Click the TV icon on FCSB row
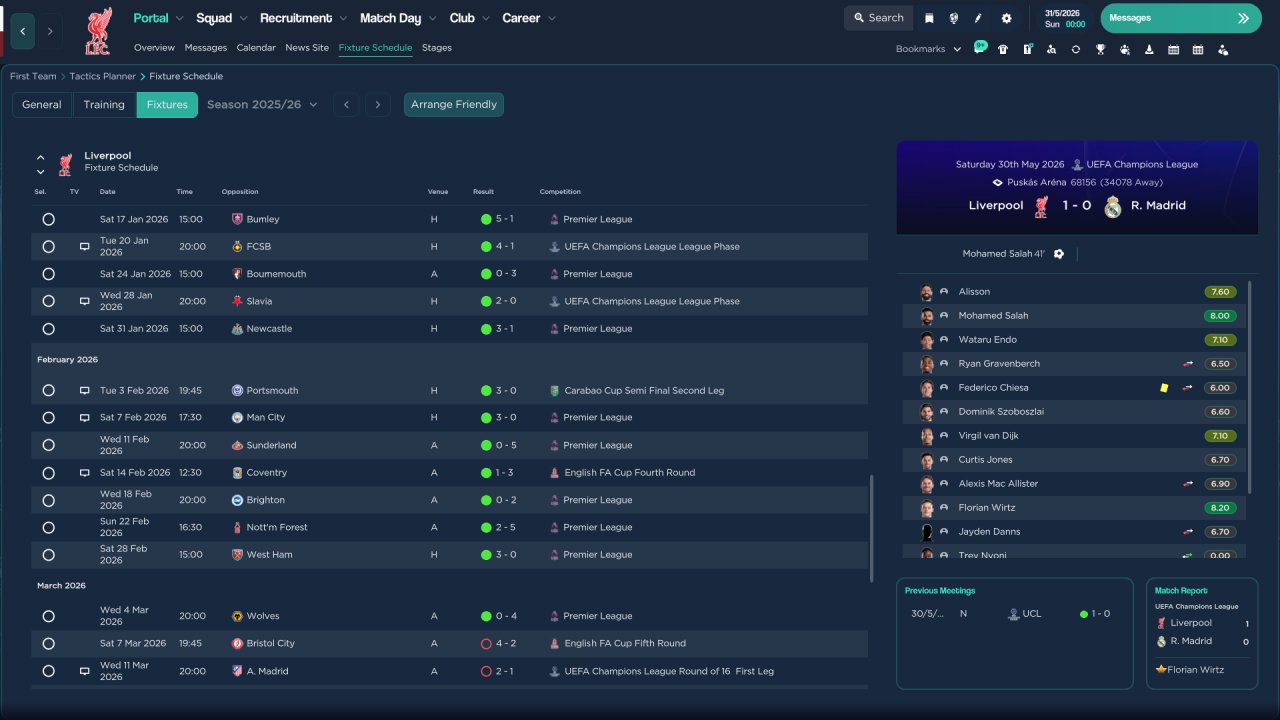Image resolution: width=1280 pixels, height=720 pixels. point(85,246)
